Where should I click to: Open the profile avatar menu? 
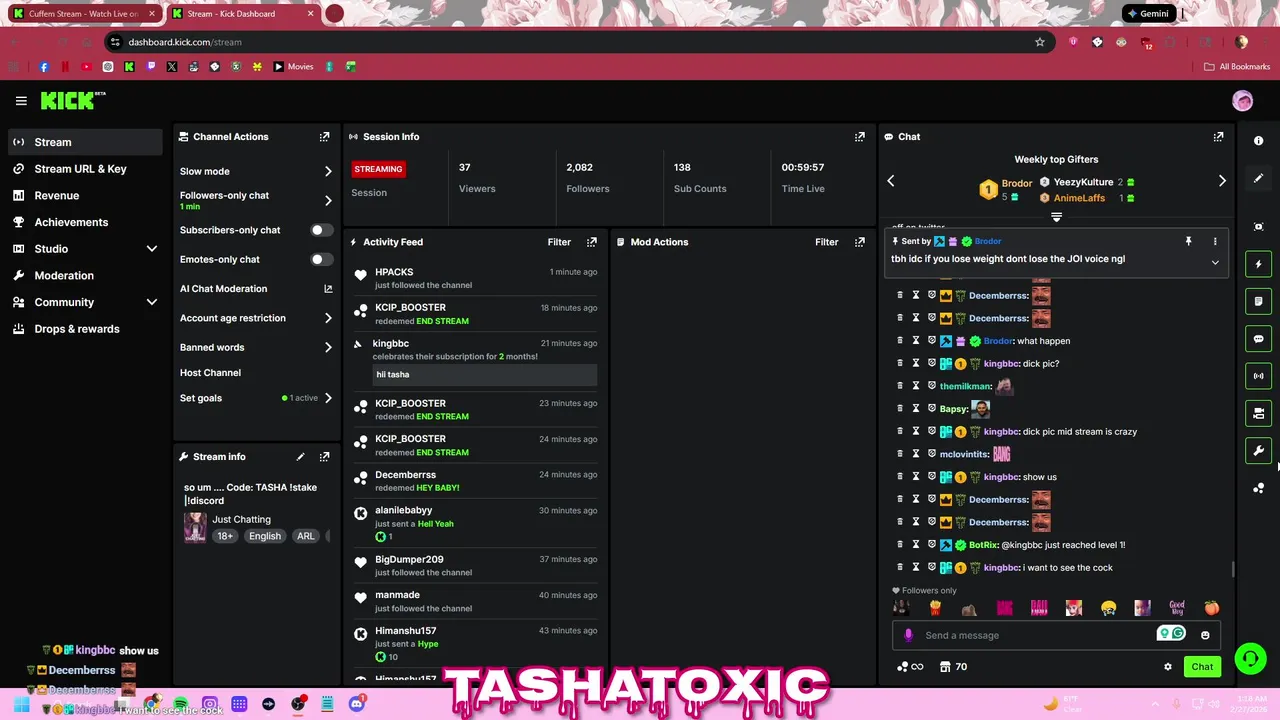[x=1243, y=101]
